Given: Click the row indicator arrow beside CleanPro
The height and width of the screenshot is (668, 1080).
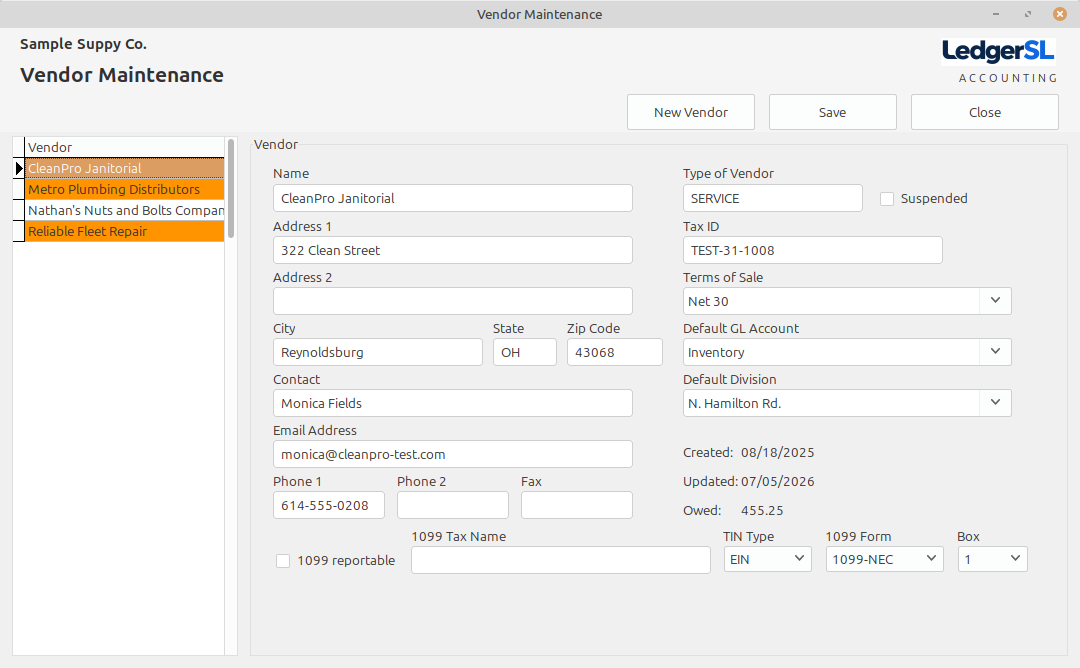Looking at the screenshot, I should [x=19, y=169].
